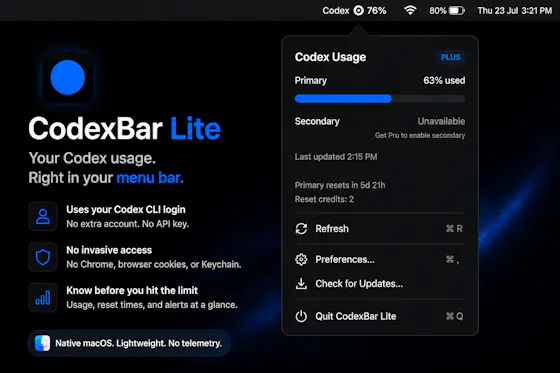Click the "Unavailable" secondary status
560x373 pixels.
441,121
